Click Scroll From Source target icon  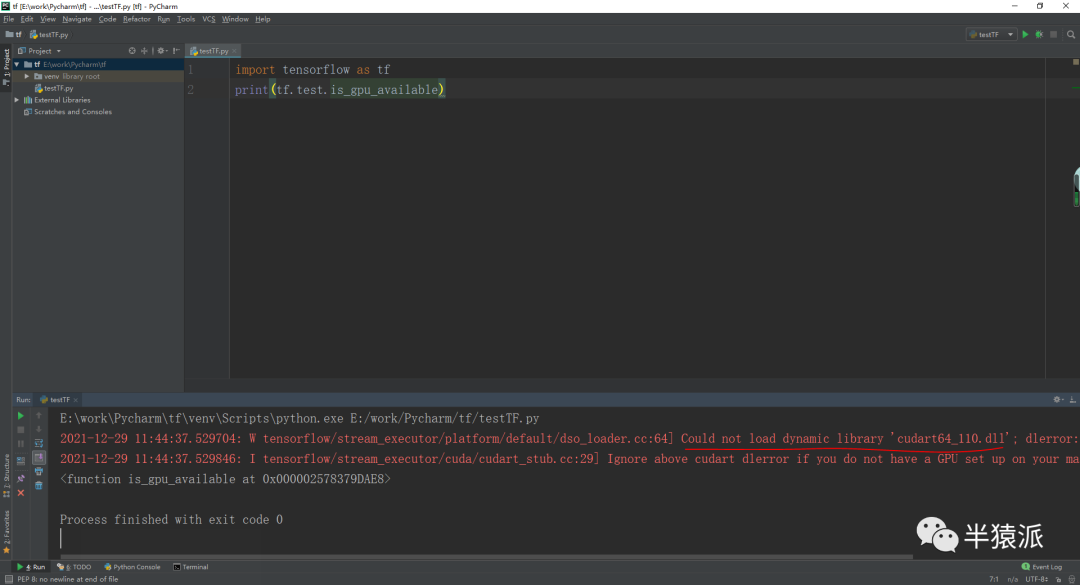pos(132,51)
